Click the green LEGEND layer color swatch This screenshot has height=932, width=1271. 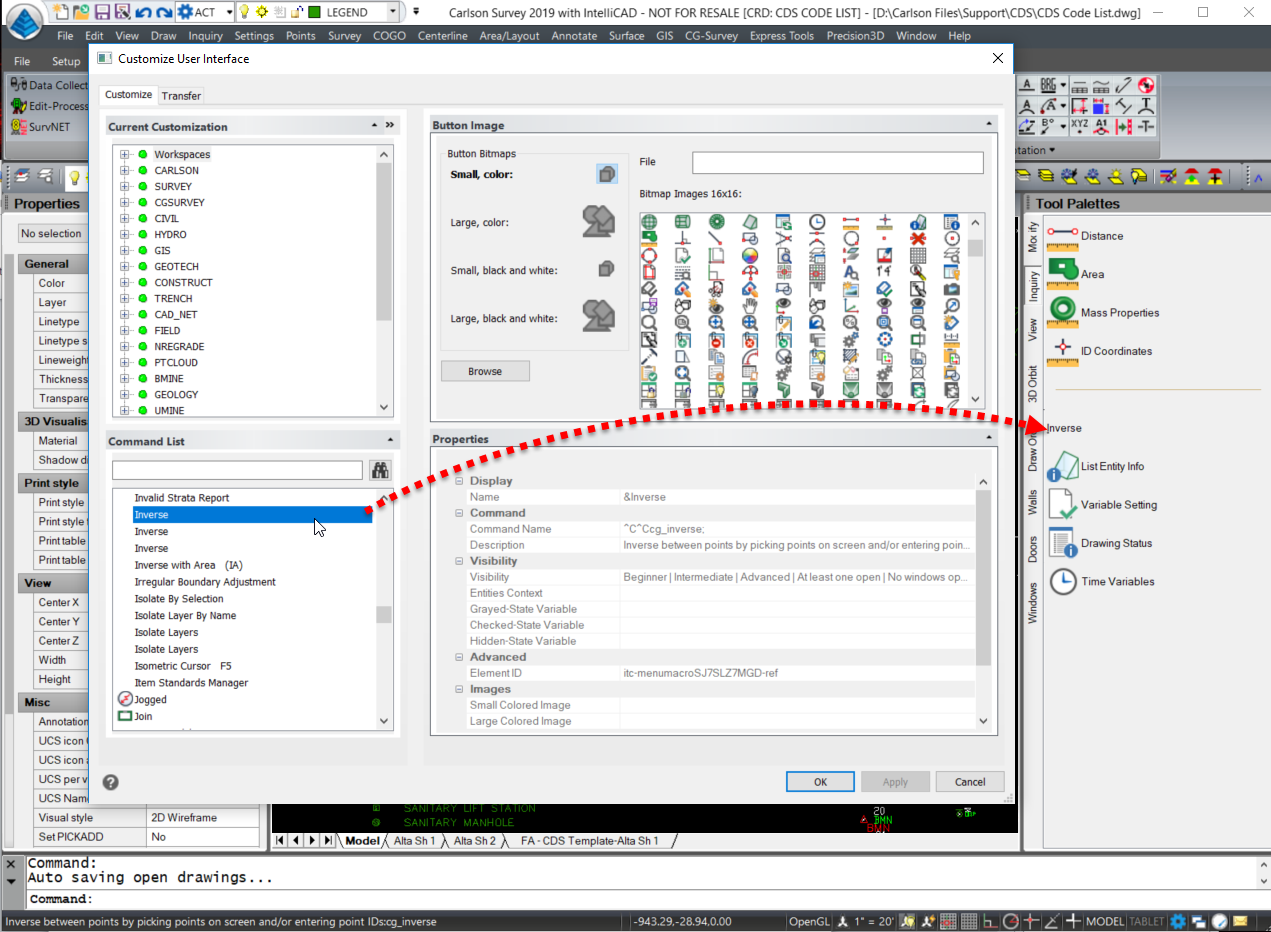314,12
